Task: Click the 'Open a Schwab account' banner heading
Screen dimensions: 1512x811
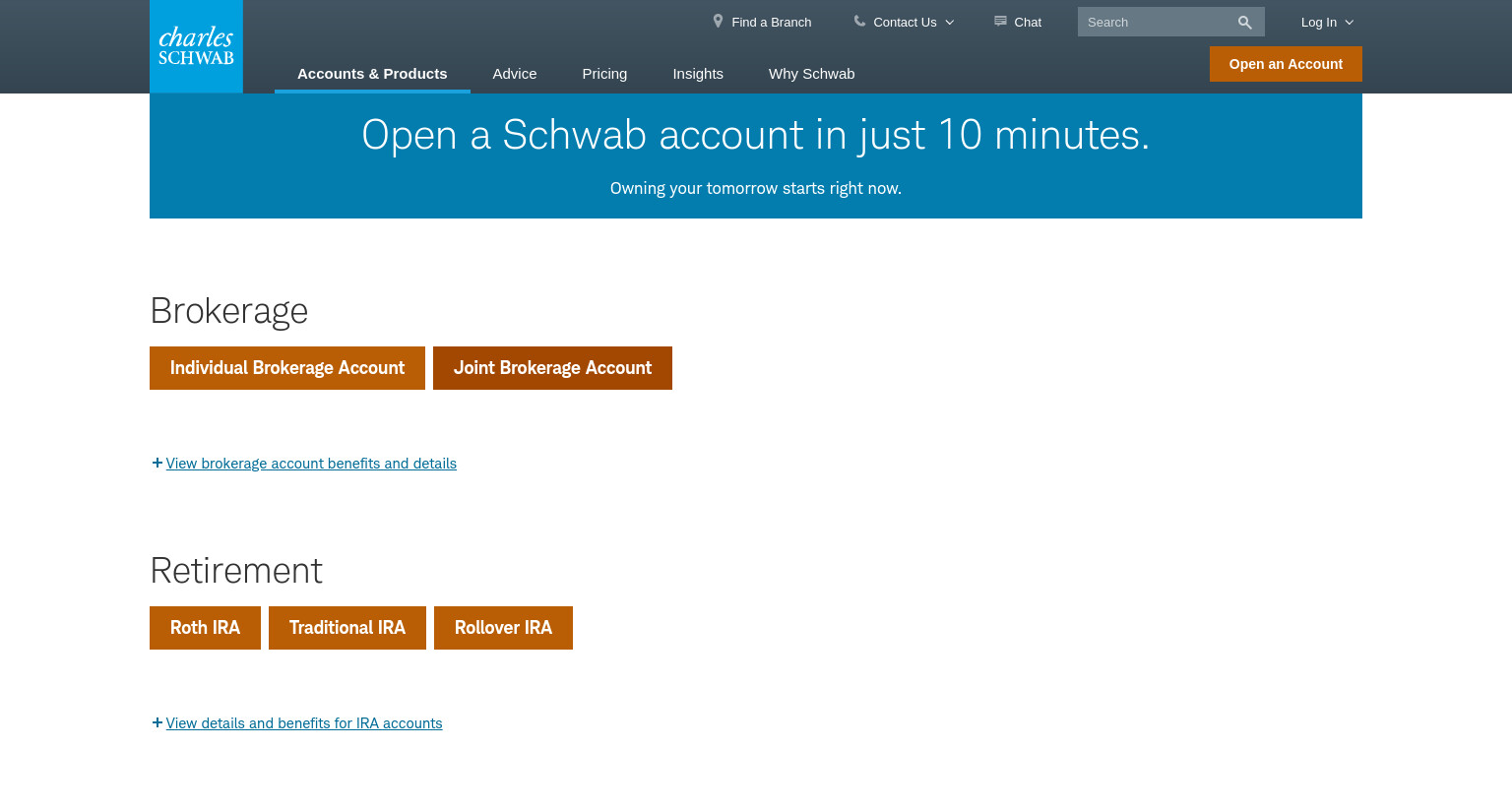Action: (x=756, y=135)
